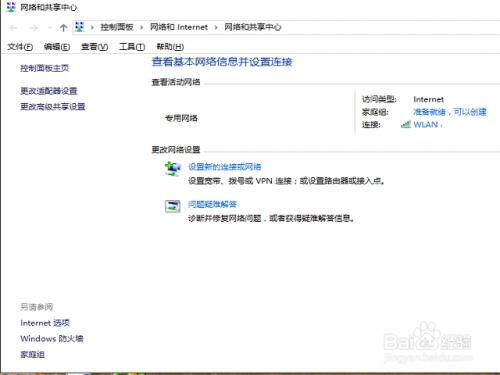The width and height of the screenshot is (500, 375).
Task: Open 家庭组 link in sidebar
Action: pos(32,355)
